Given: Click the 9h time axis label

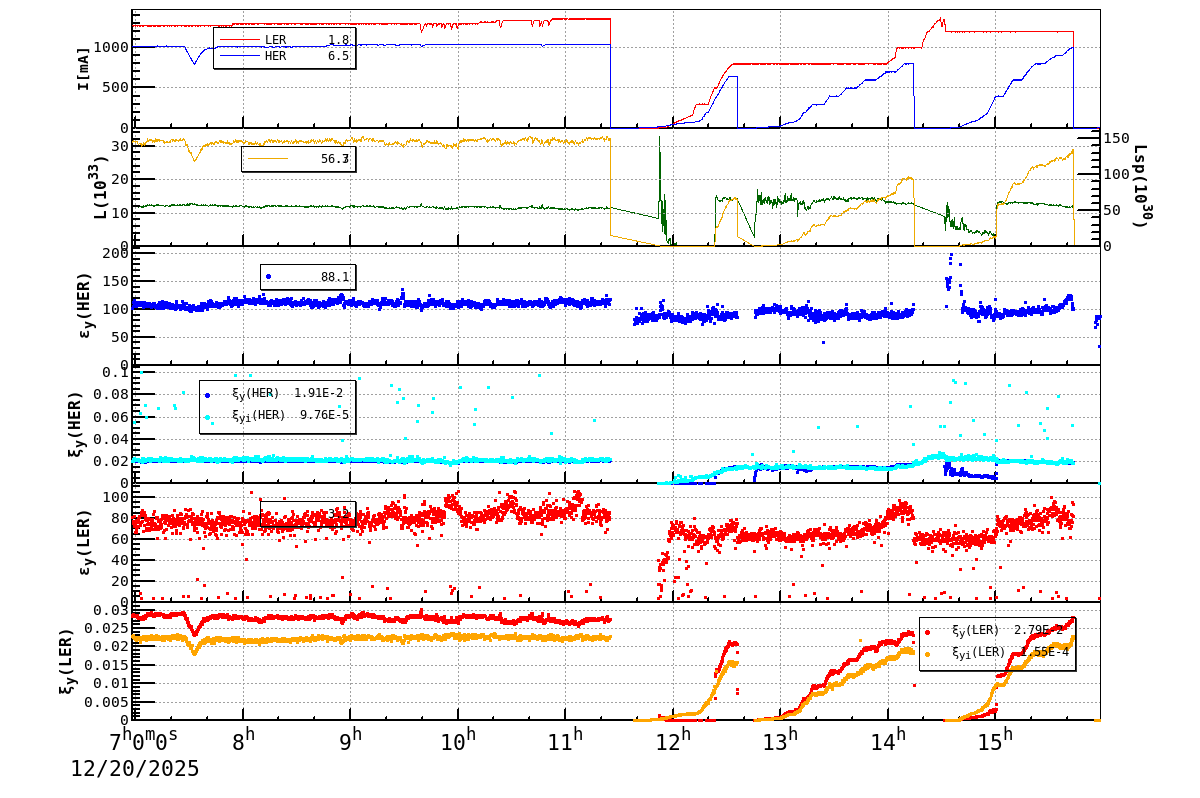Looking at the screenshot, I should pyautogui.click(x=351, y=742).
